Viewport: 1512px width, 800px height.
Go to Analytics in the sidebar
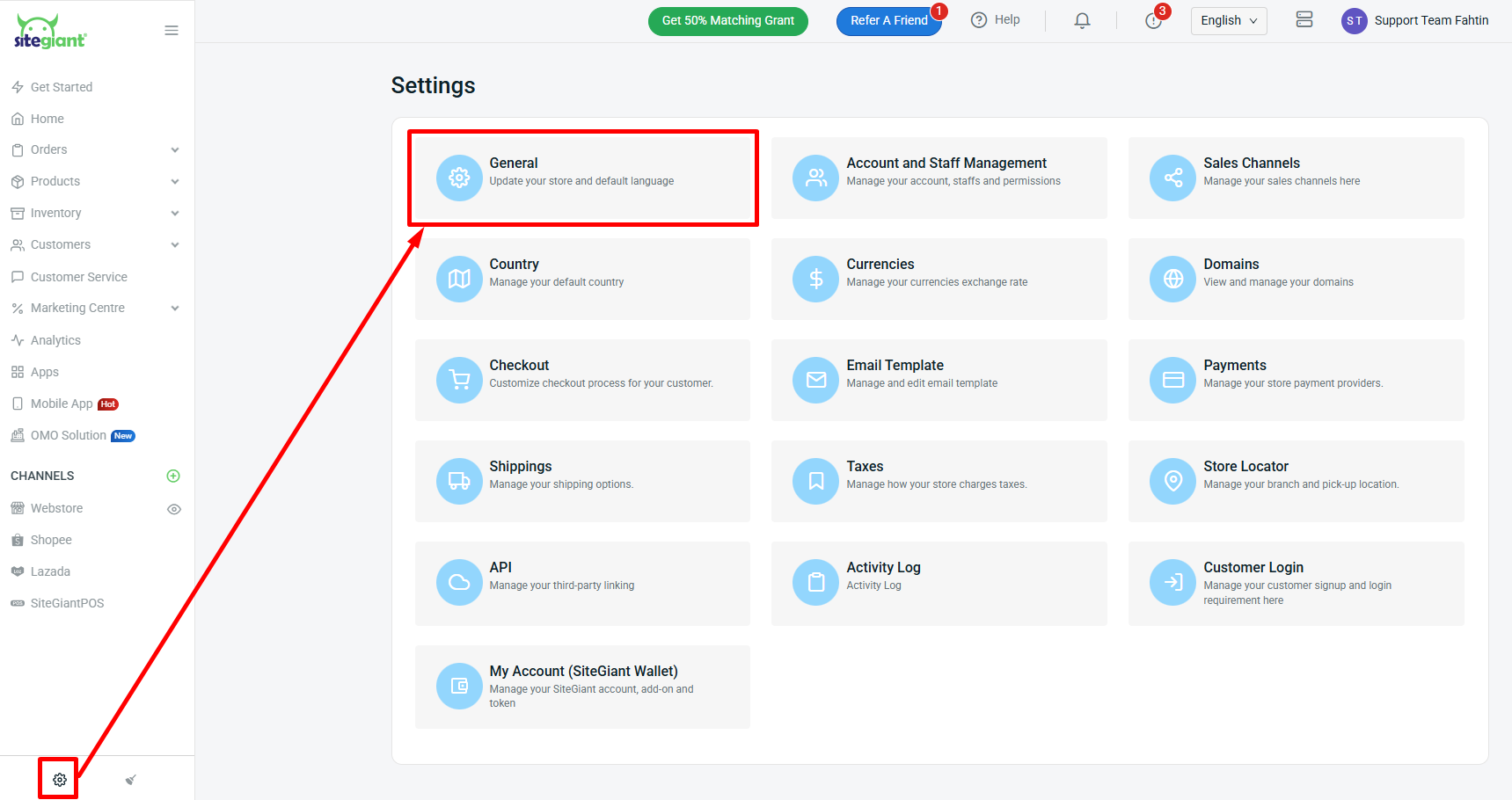pyautogui.click(x=55, y=340)
